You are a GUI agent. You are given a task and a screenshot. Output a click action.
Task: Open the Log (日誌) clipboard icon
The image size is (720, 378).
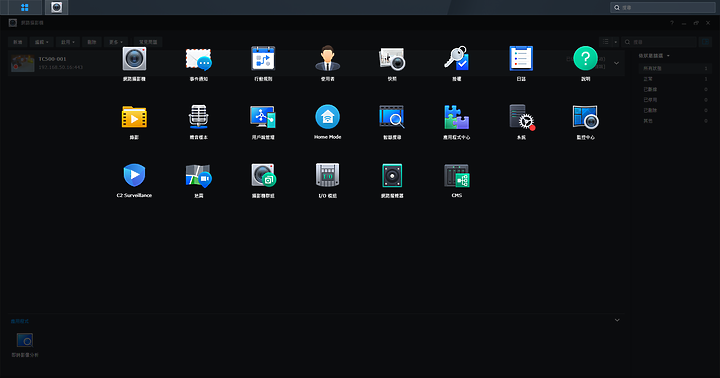[x=521, y=58]
